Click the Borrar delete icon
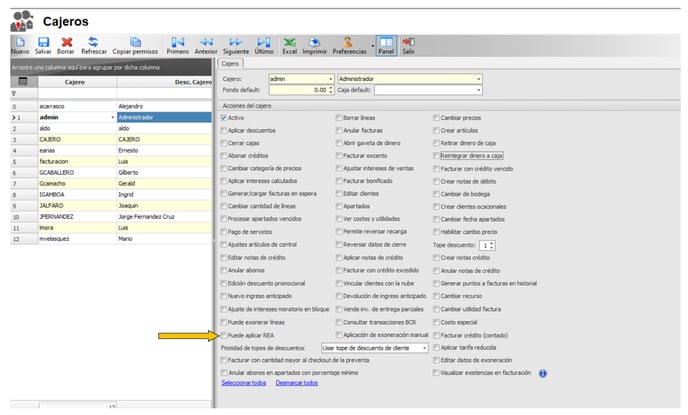 66,46
